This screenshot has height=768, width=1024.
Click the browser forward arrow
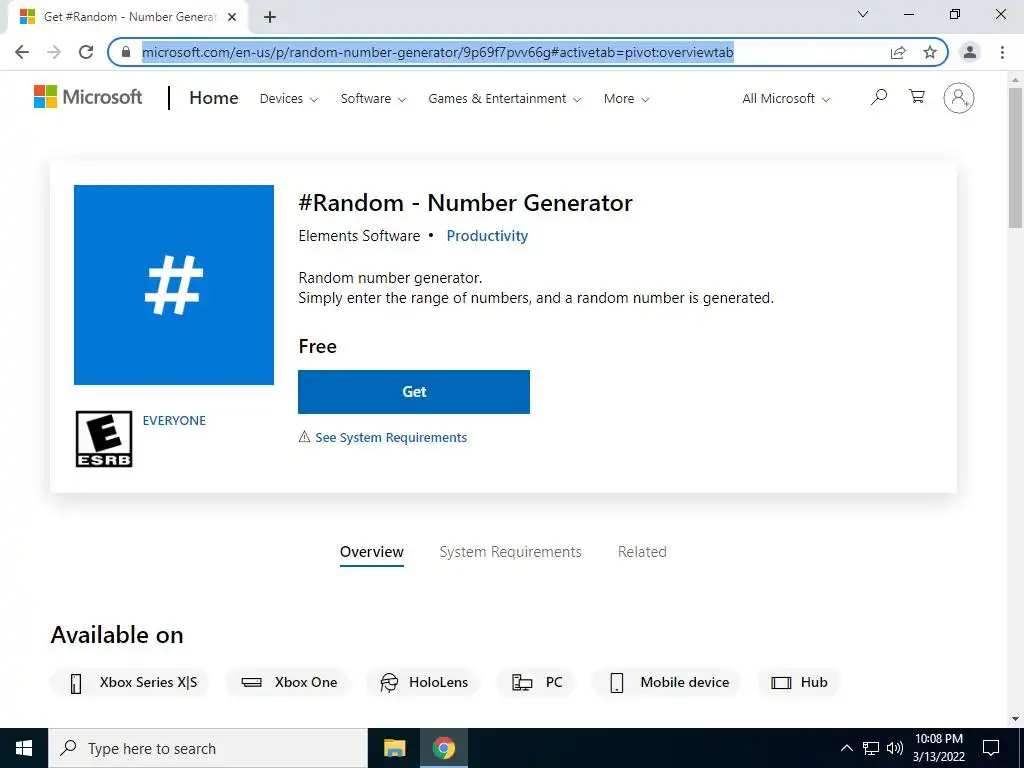tap(54, 52)
